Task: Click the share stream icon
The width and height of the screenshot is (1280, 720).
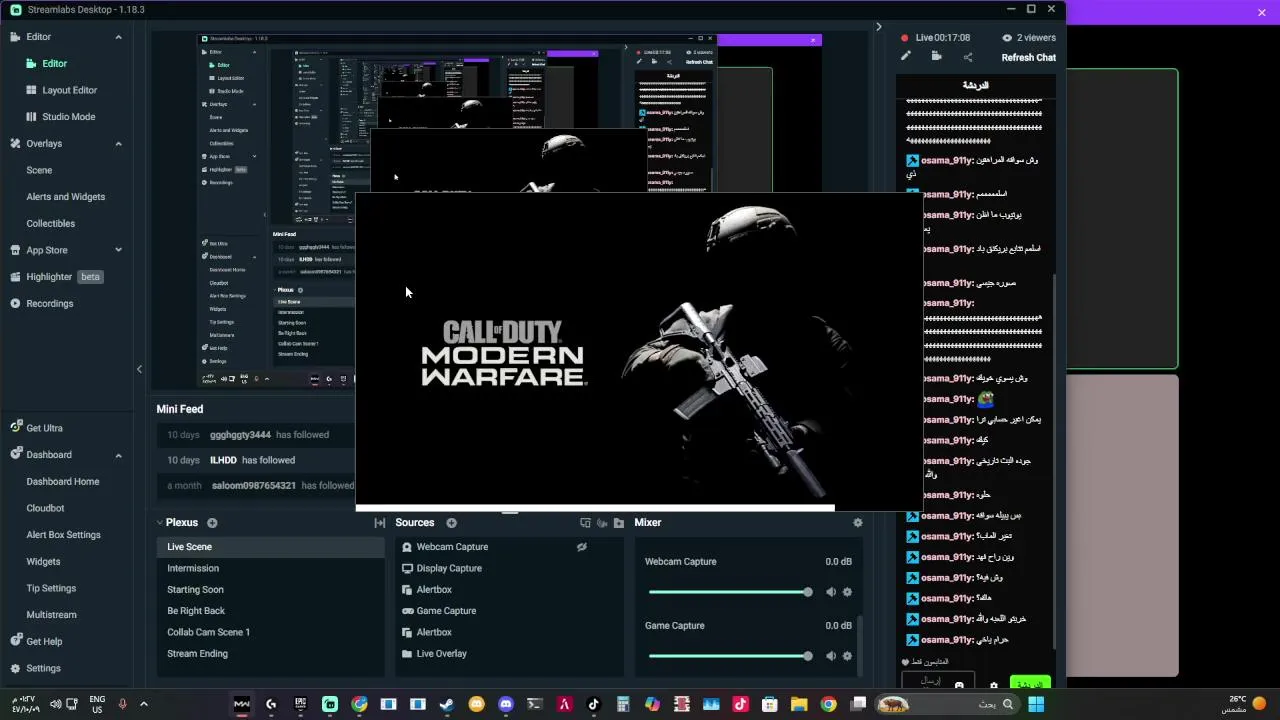Action: 968,57
